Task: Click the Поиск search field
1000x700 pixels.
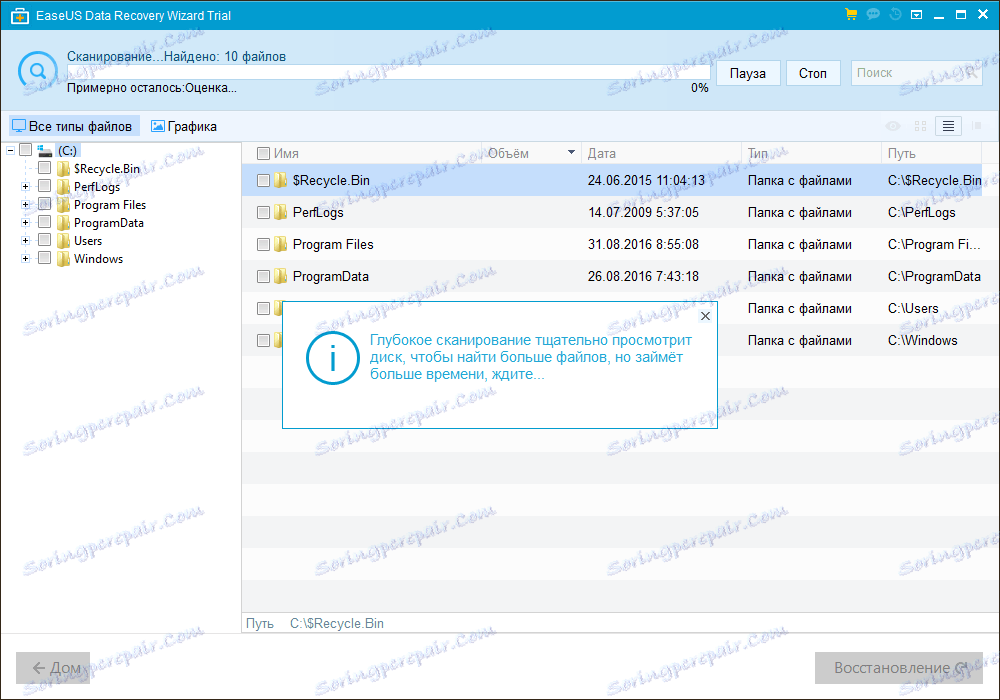Action: (x=916, y=73)
